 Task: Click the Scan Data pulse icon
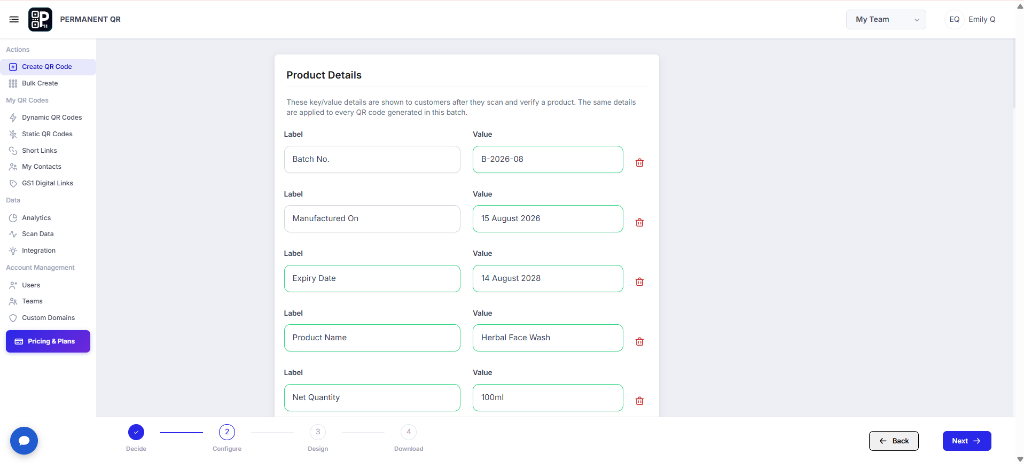click(13, 234)
